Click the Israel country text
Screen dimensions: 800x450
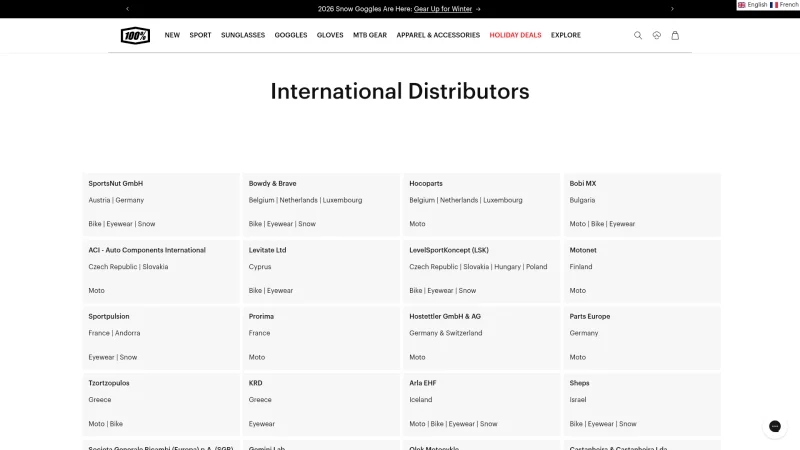click(578, 399)
